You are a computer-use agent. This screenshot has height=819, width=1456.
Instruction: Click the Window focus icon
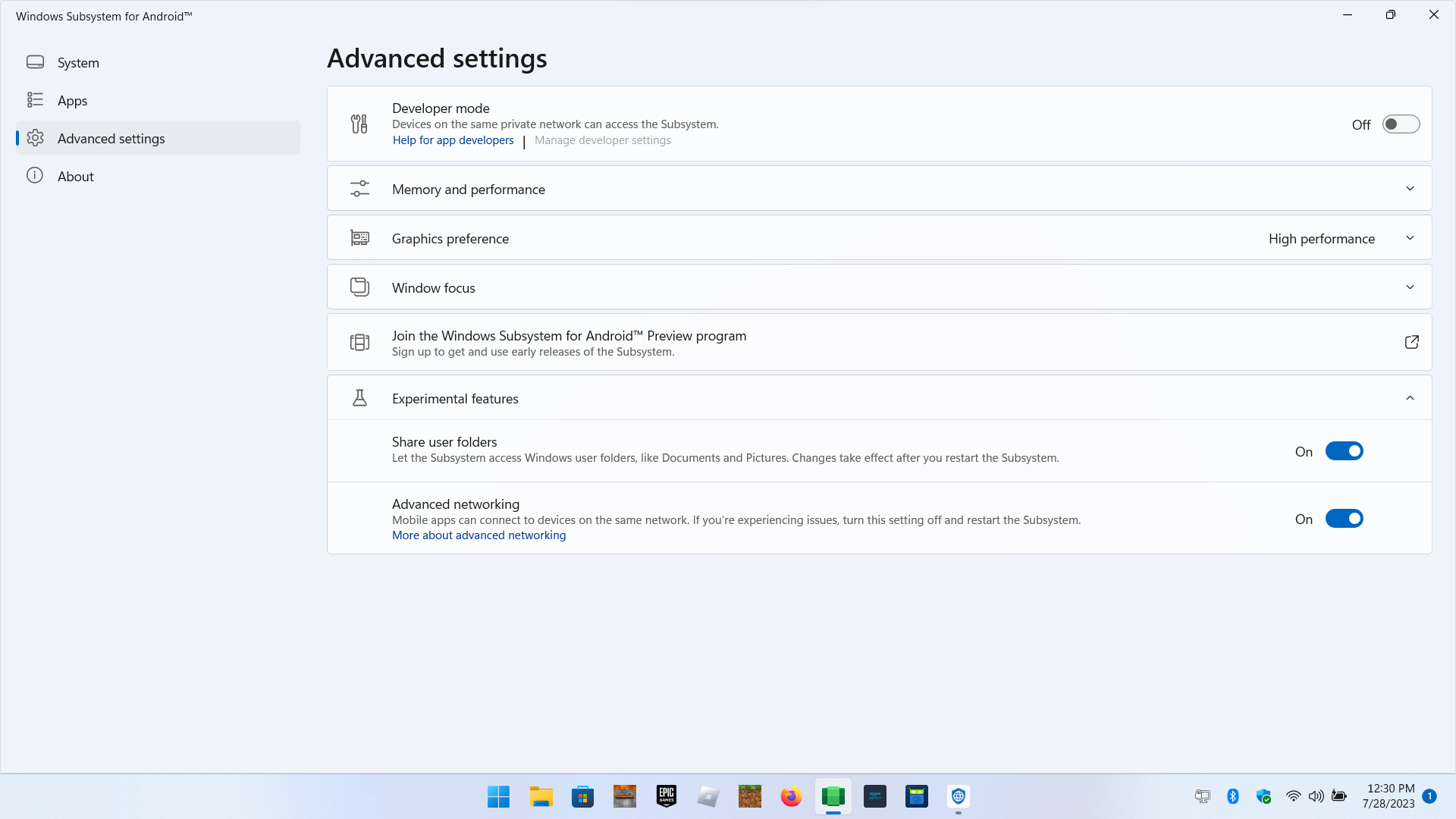tap(359, 287)
